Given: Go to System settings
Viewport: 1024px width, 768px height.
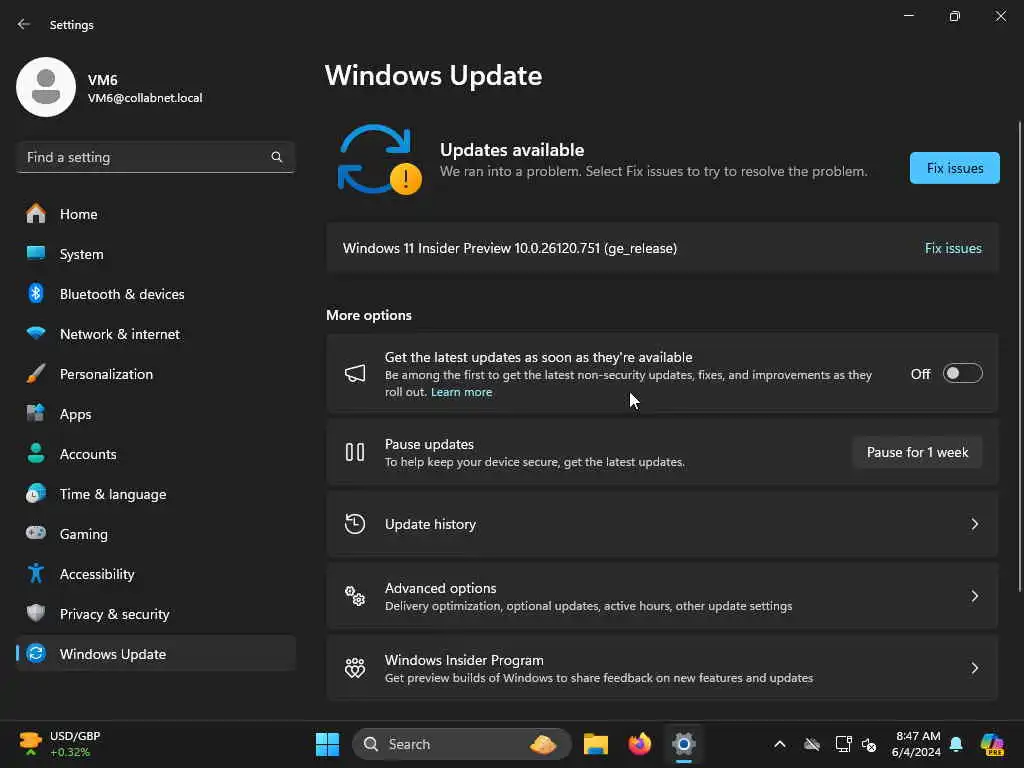Looking at the screenshot, I should click(x=155, y=253).
